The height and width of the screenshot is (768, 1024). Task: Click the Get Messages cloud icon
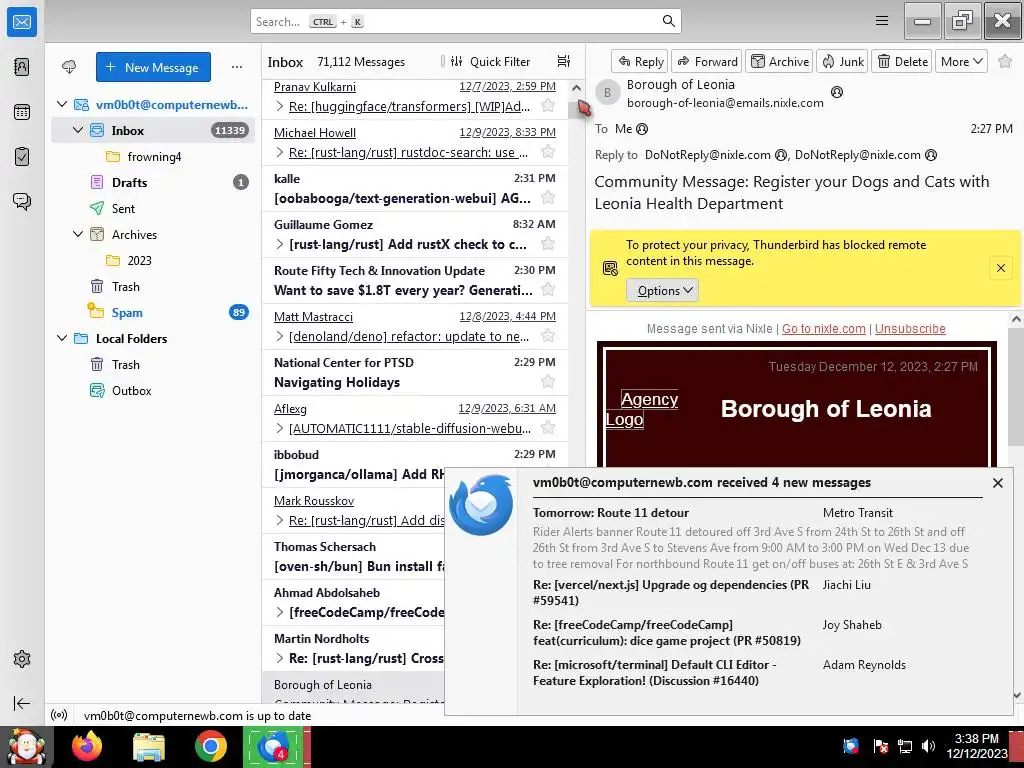(x=69, y=67)
